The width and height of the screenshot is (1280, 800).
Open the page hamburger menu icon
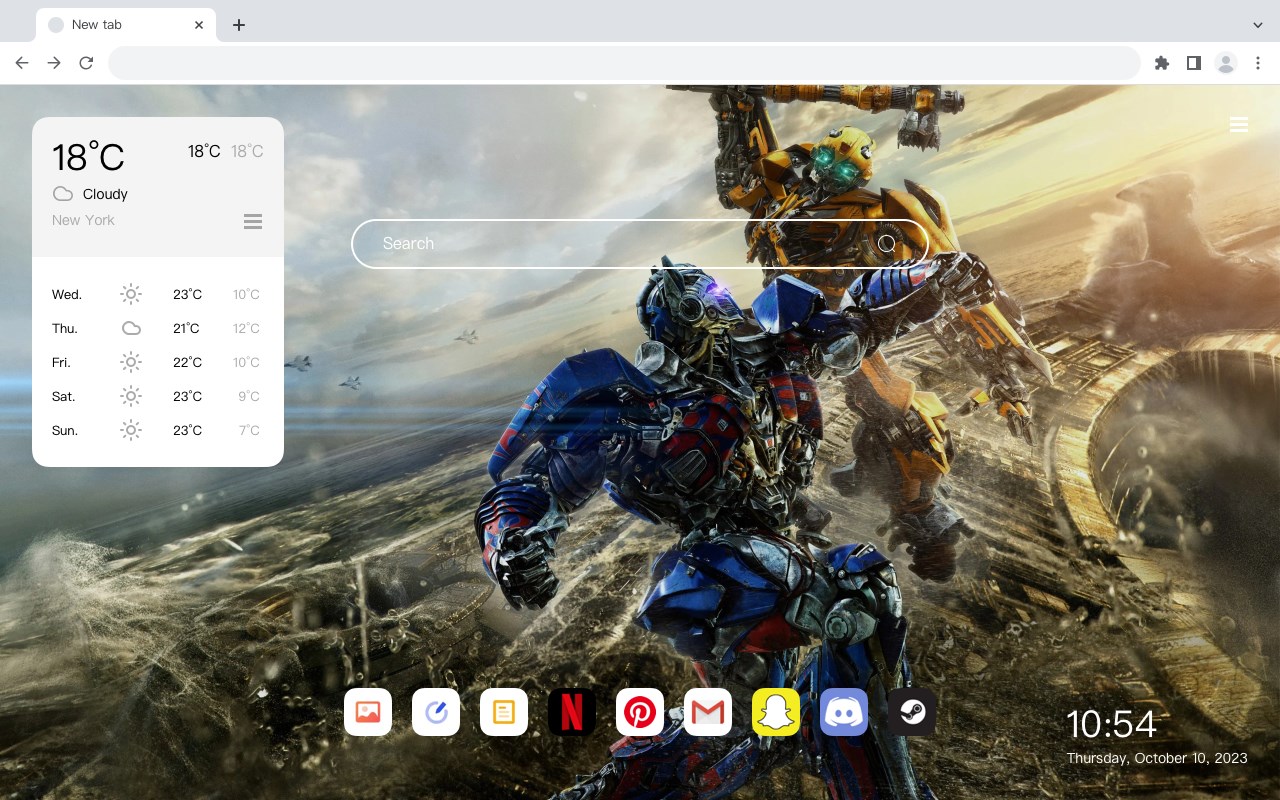pyautogui.click(x=1239, y=124)
